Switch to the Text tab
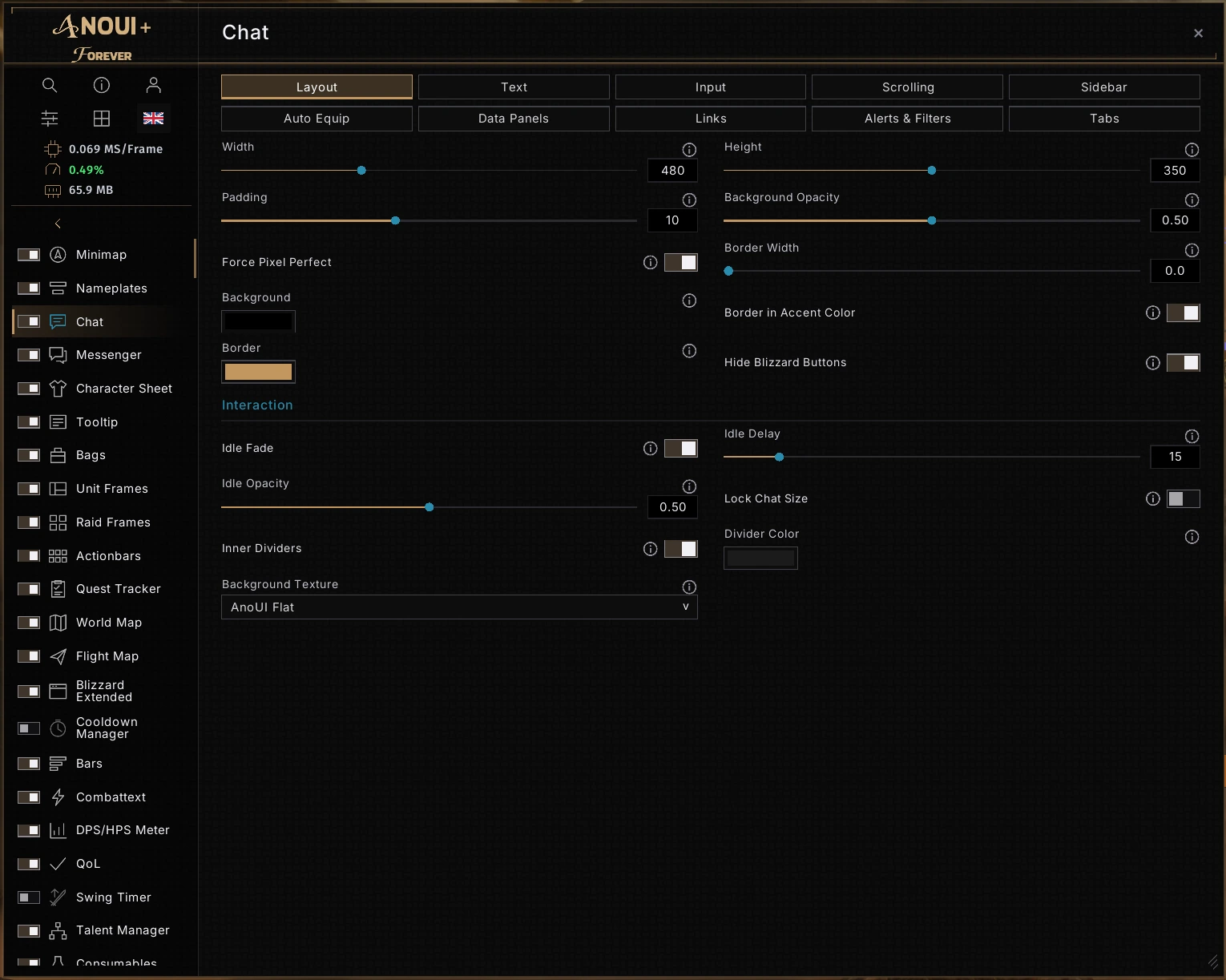 tap(514, 87)
